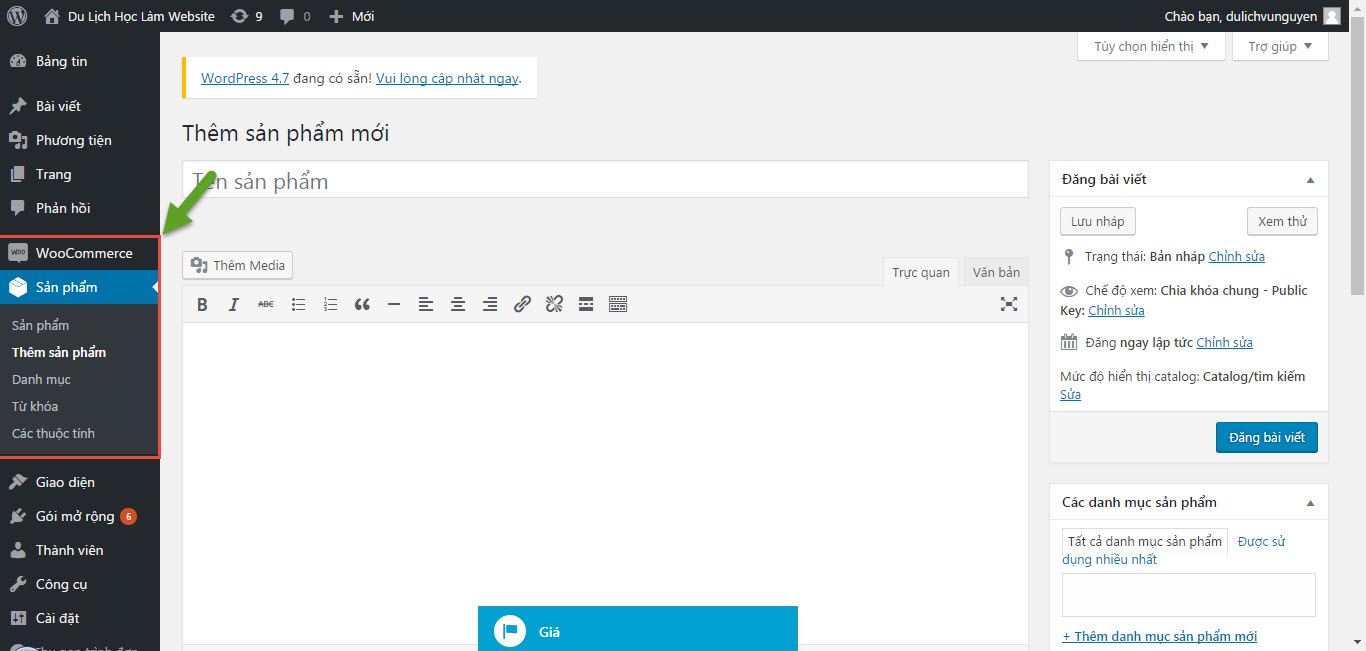The height and width of the screenshot is (651, 1366).
Task: Toggle bold formatting in the editor
Action: [x=202, y=304]
